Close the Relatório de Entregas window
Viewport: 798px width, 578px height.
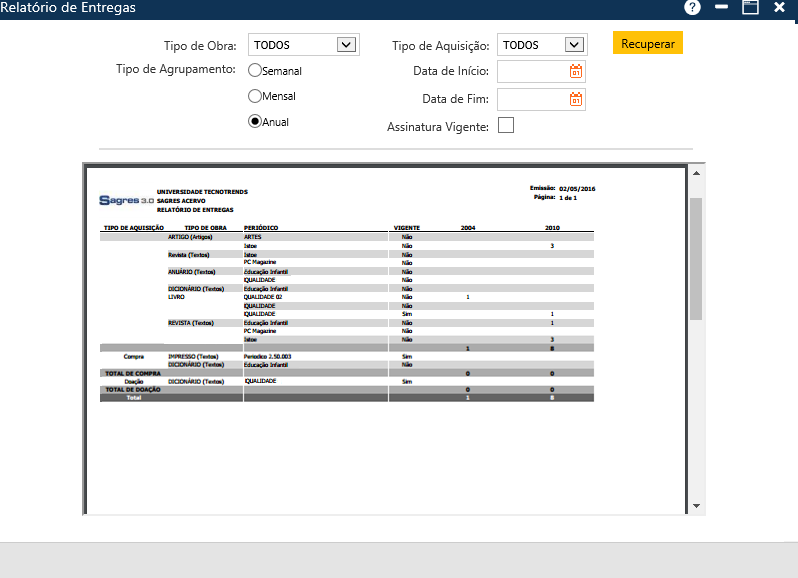779,7
